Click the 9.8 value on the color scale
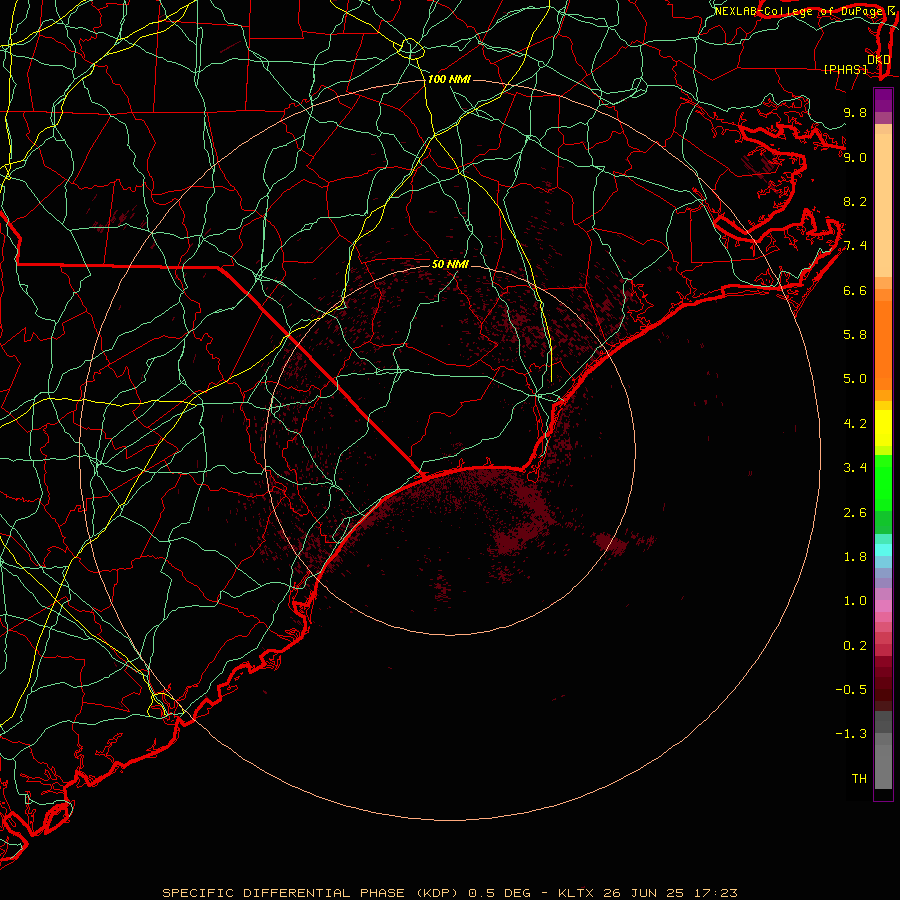The height and width of the screenshot is (900, 900). pyautogui.click(x=855, y=112)
